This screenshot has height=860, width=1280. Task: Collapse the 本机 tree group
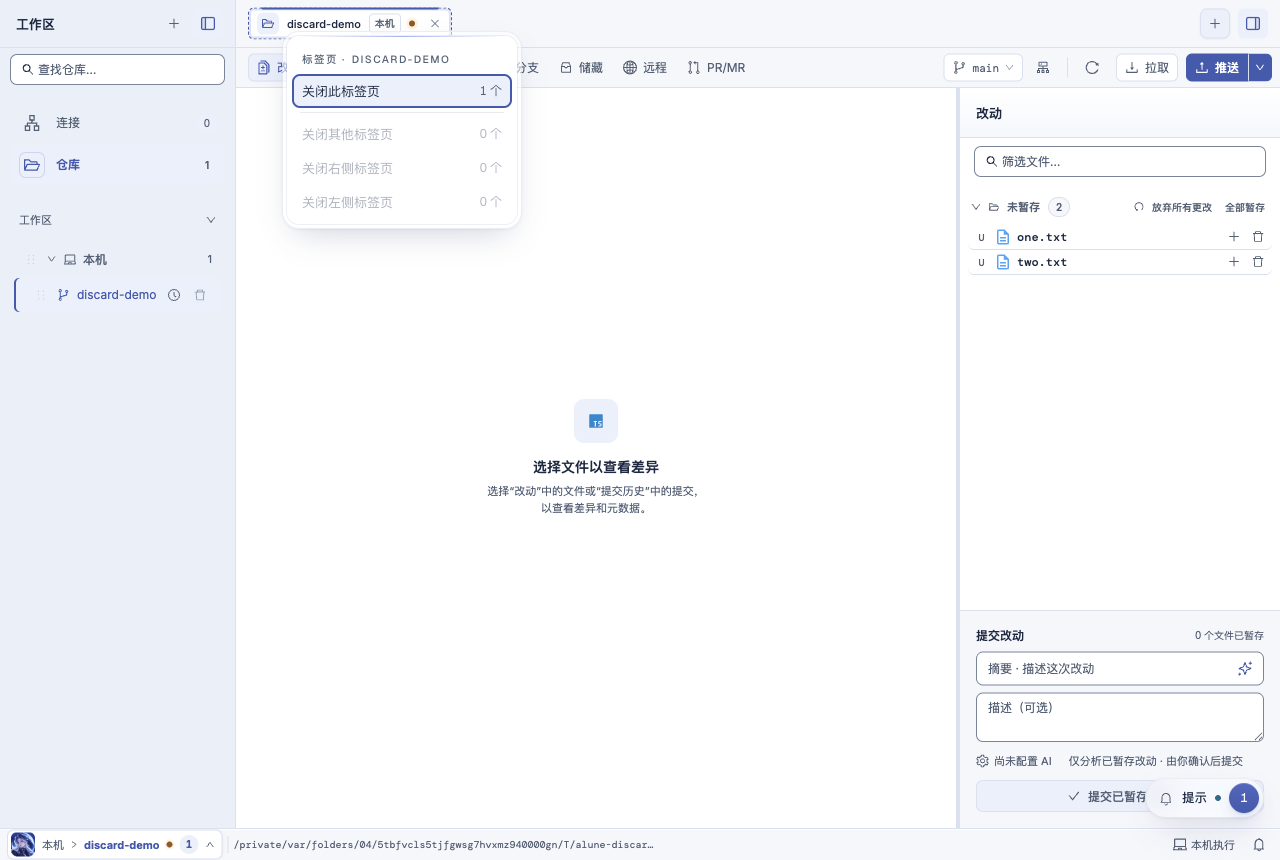pyautogui.click(x=51, y=259)
